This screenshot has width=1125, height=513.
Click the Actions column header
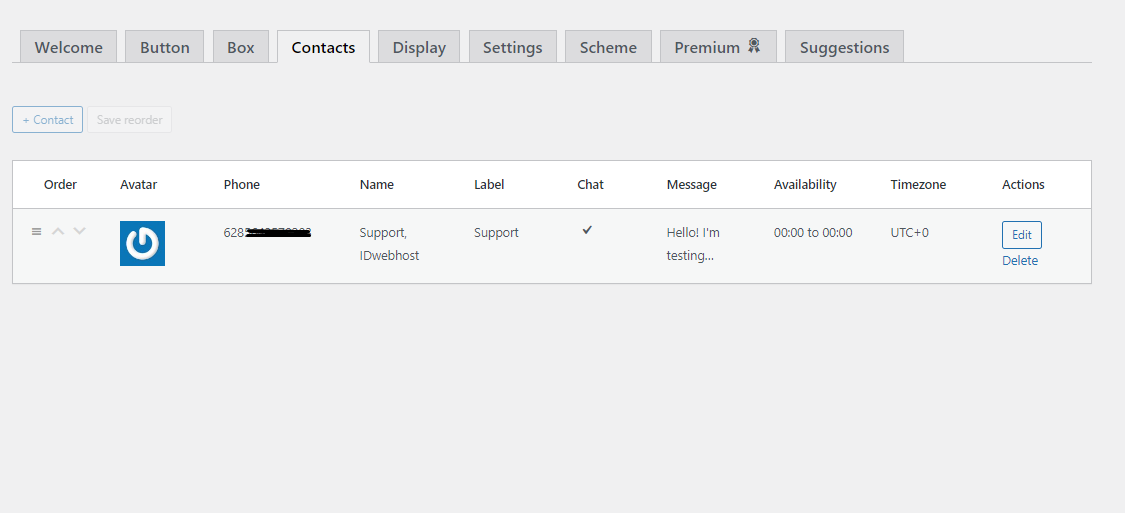pyautogui.click(x=1023, y=184)
